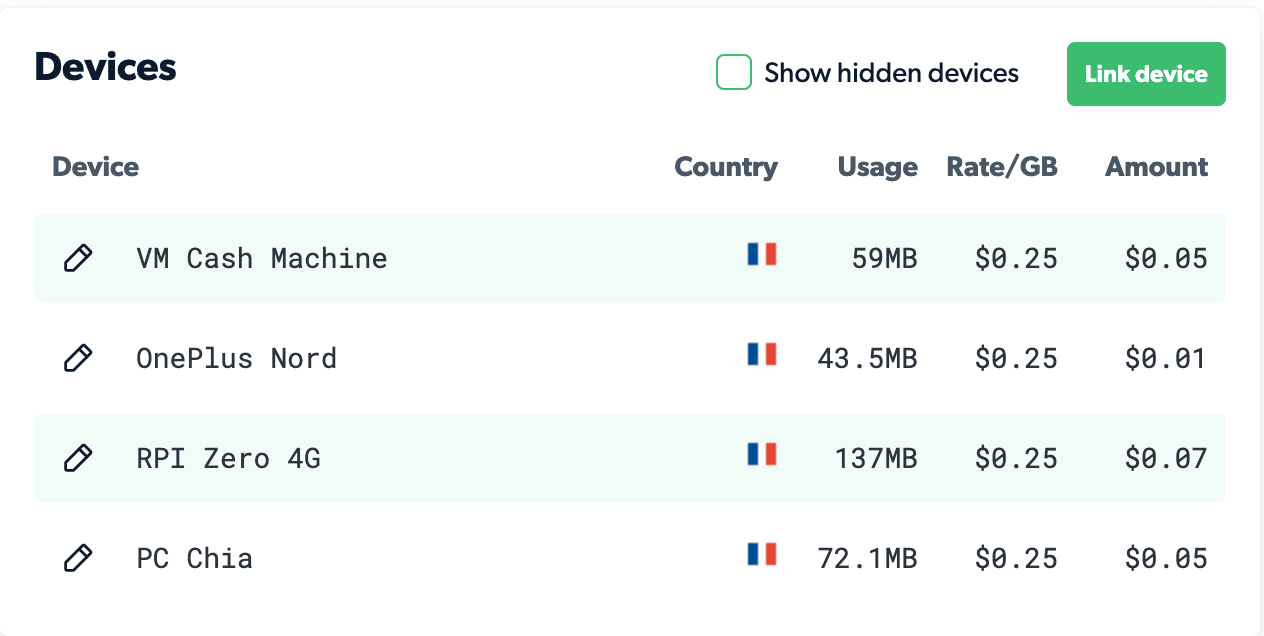Open the edit pencil beside PC Chia
This screenshot has width=1264, height=636.
point(78,558)
